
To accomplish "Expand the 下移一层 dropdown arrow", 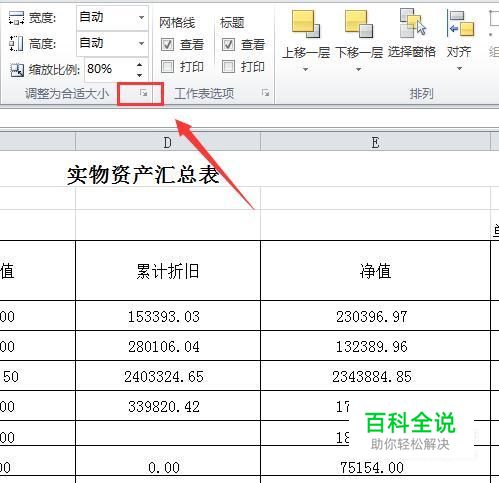I will [358, 69].
